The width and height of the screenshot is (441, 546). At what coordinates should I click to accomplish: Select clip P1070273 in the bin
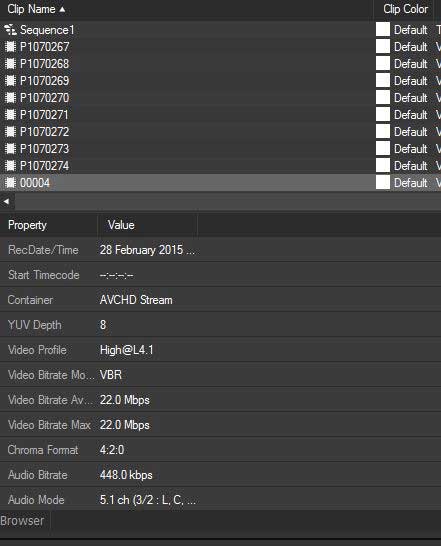tap(44, 149)
